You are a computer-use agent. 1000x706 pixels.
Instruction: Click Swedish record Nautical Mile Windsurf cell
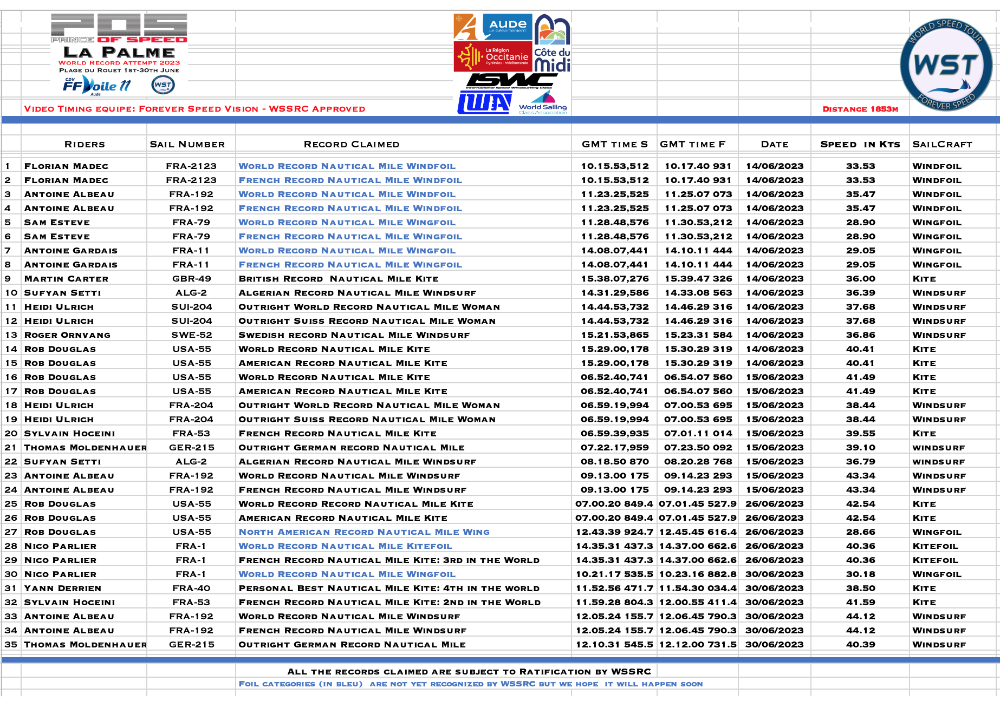[354, 335]
